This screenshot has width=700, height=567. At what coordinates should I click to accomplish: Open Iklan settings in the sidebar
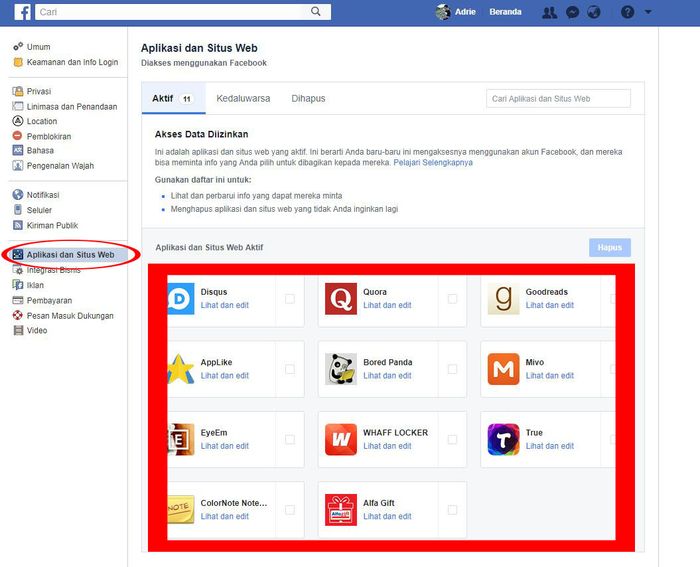[x=35, y=285]
